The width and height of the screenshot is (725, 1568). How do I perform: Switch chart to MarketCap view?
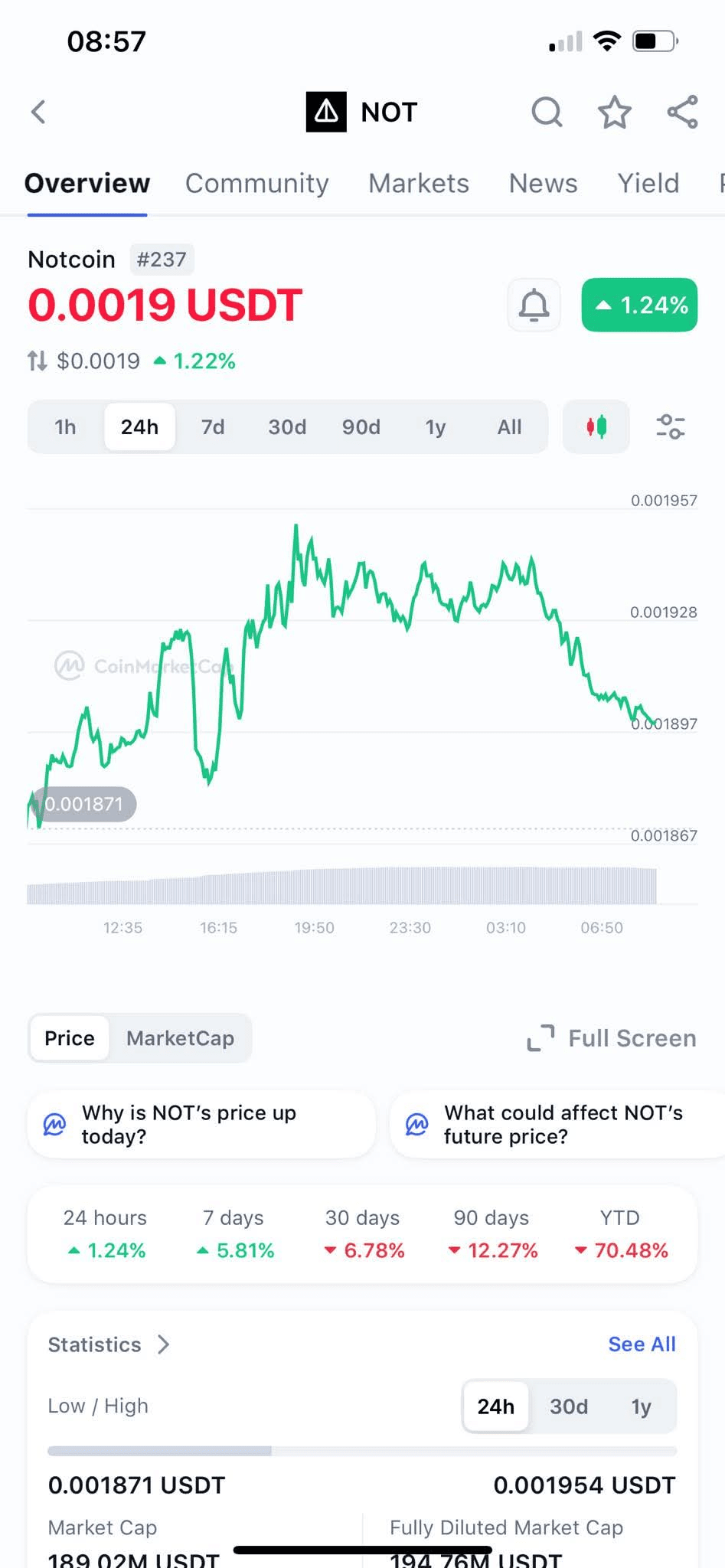tap(180, 1038)
